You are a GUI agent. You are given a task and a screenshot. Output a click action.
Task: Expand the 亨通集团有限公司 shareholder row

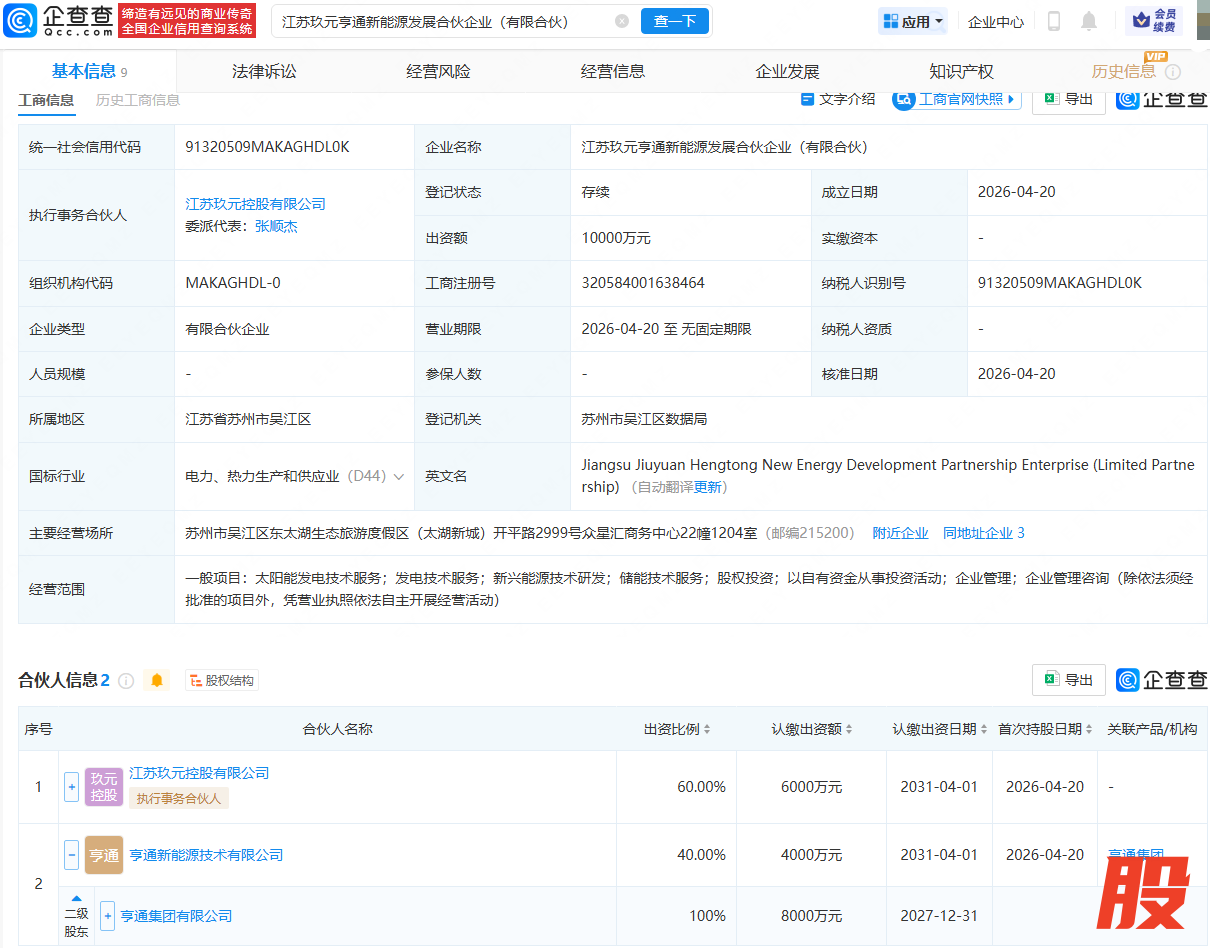point(107,916)
